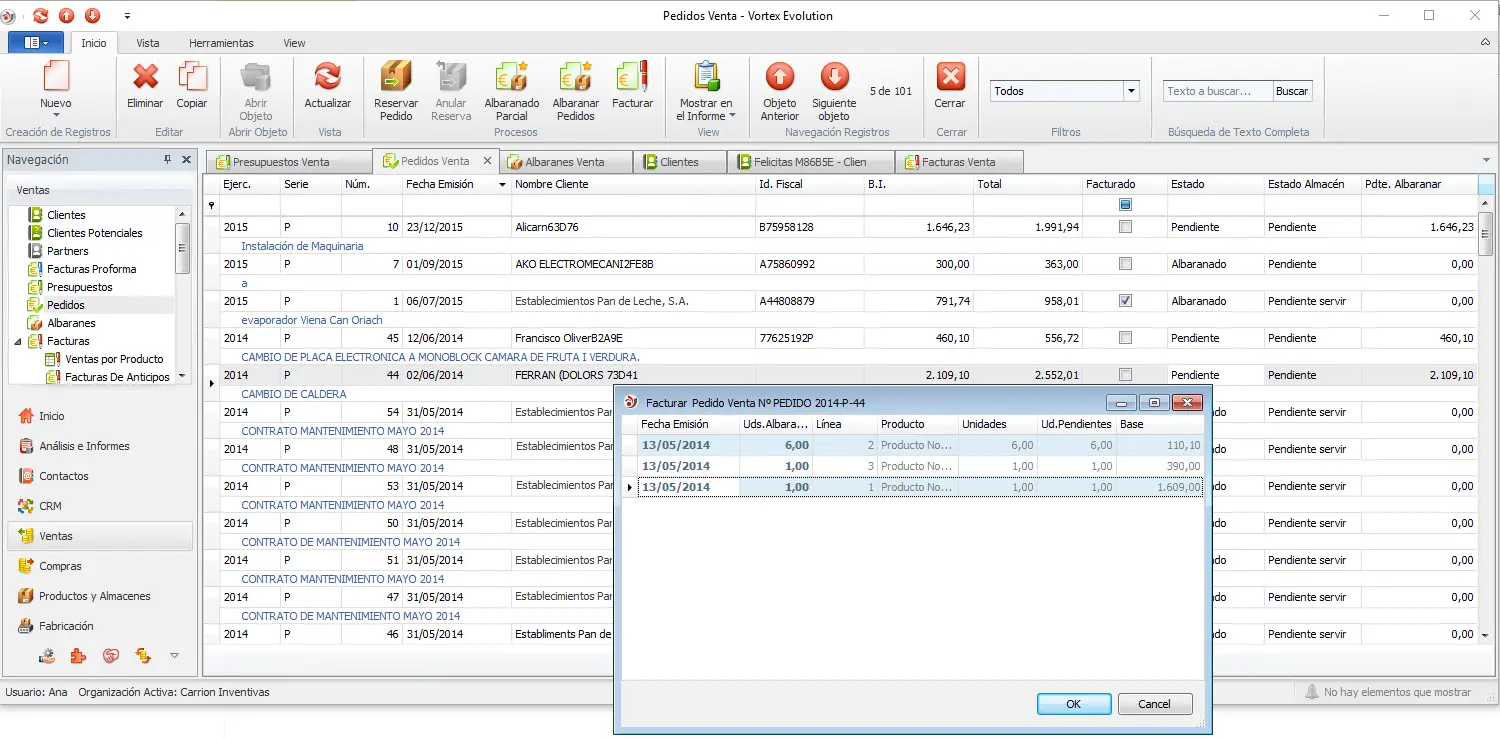This screenshot has height=738, width=1500.
Task: Click blue application menu button
Action: [36, 43]
